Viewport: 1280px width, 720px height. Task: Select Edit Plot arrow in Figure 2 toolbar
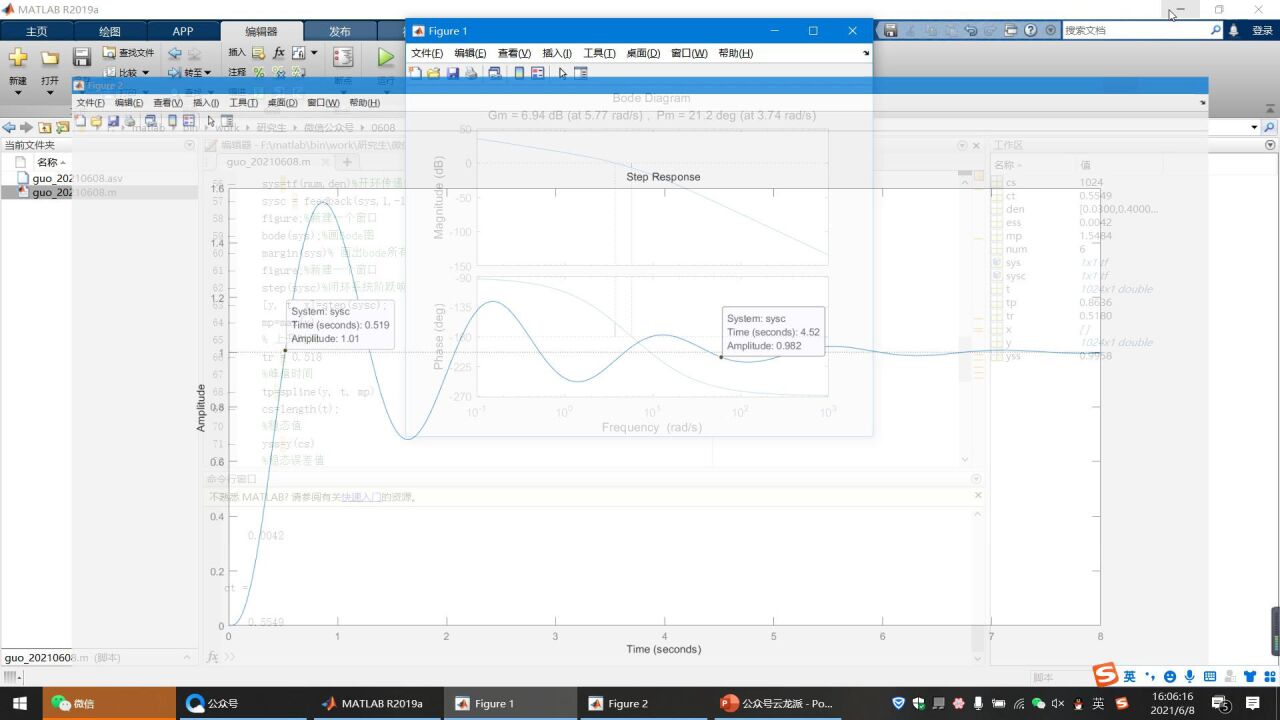pos(211,122)
